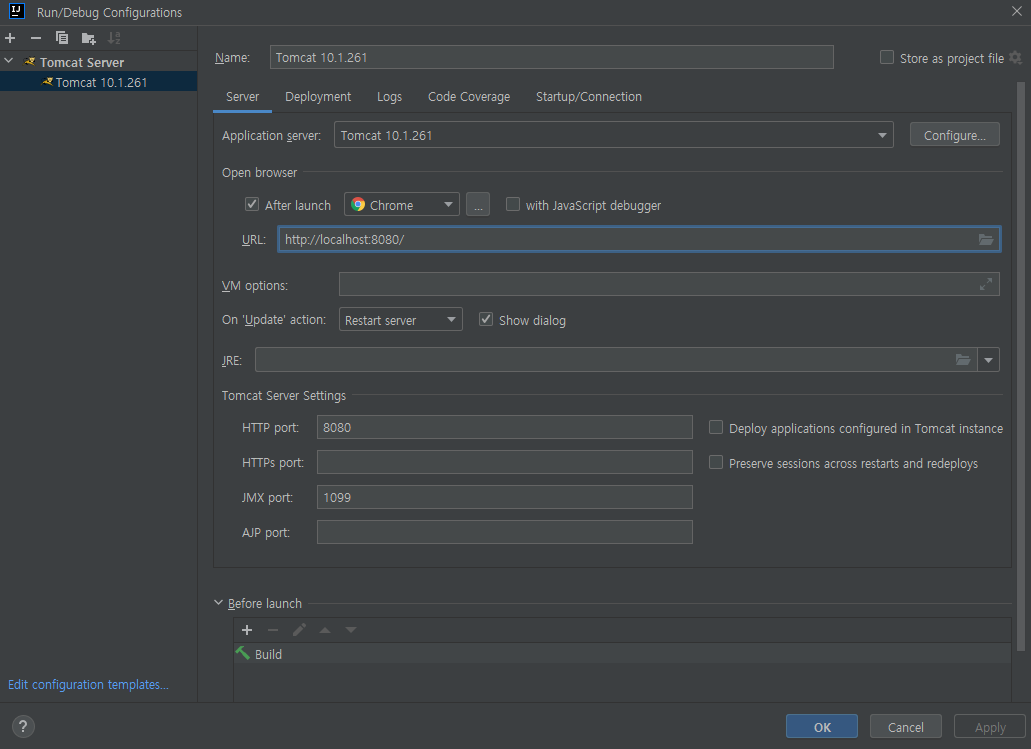Open the Chrome browser dropdown
Screen dimensions: 1031x749
click(x=401, y=205)
